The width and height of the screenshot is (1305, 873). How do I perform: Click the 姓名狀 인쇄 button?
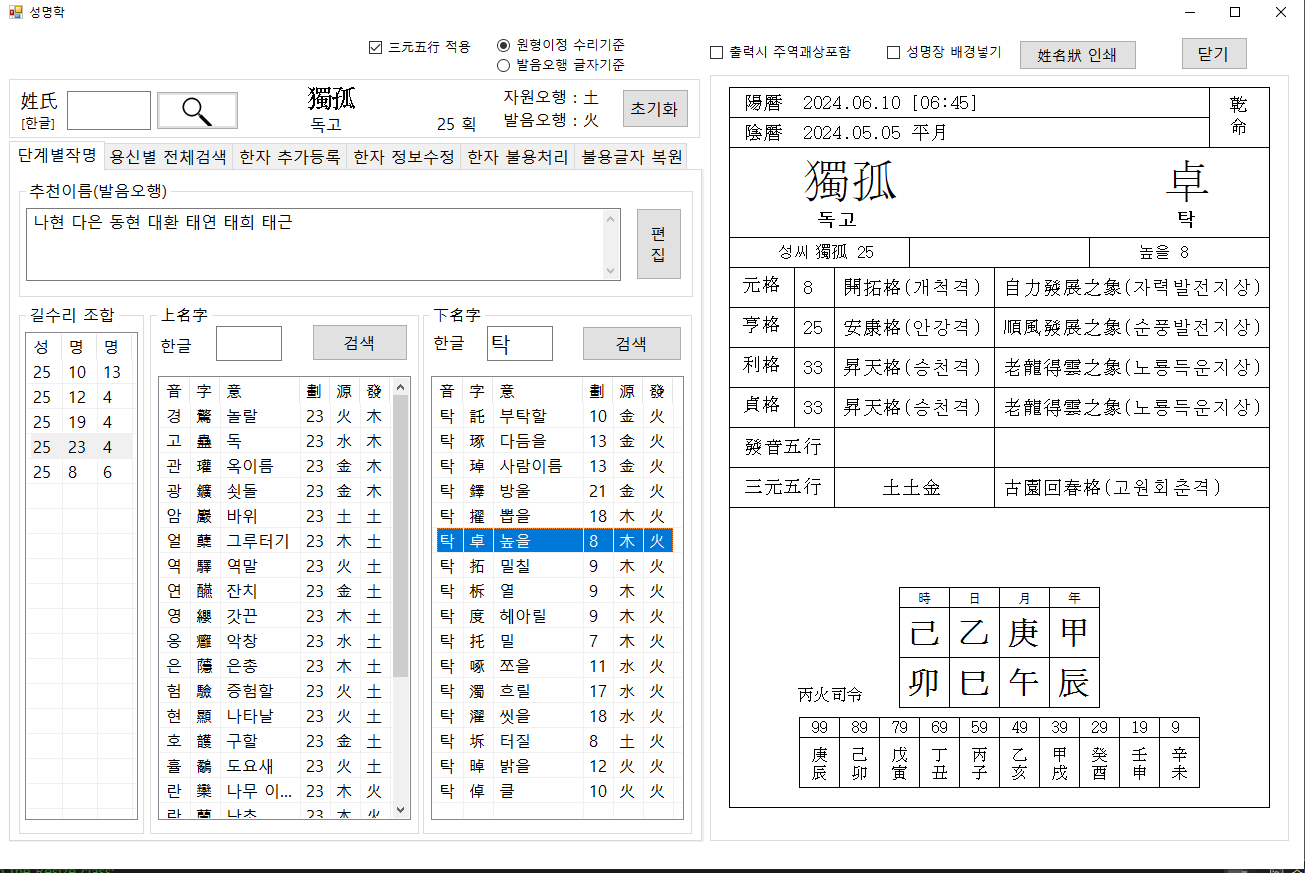pyautogui.click(x=1078, y=55)
